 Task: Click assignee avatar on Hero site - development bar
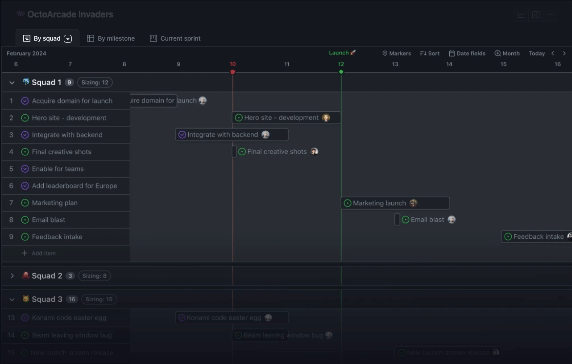(326, 117)
